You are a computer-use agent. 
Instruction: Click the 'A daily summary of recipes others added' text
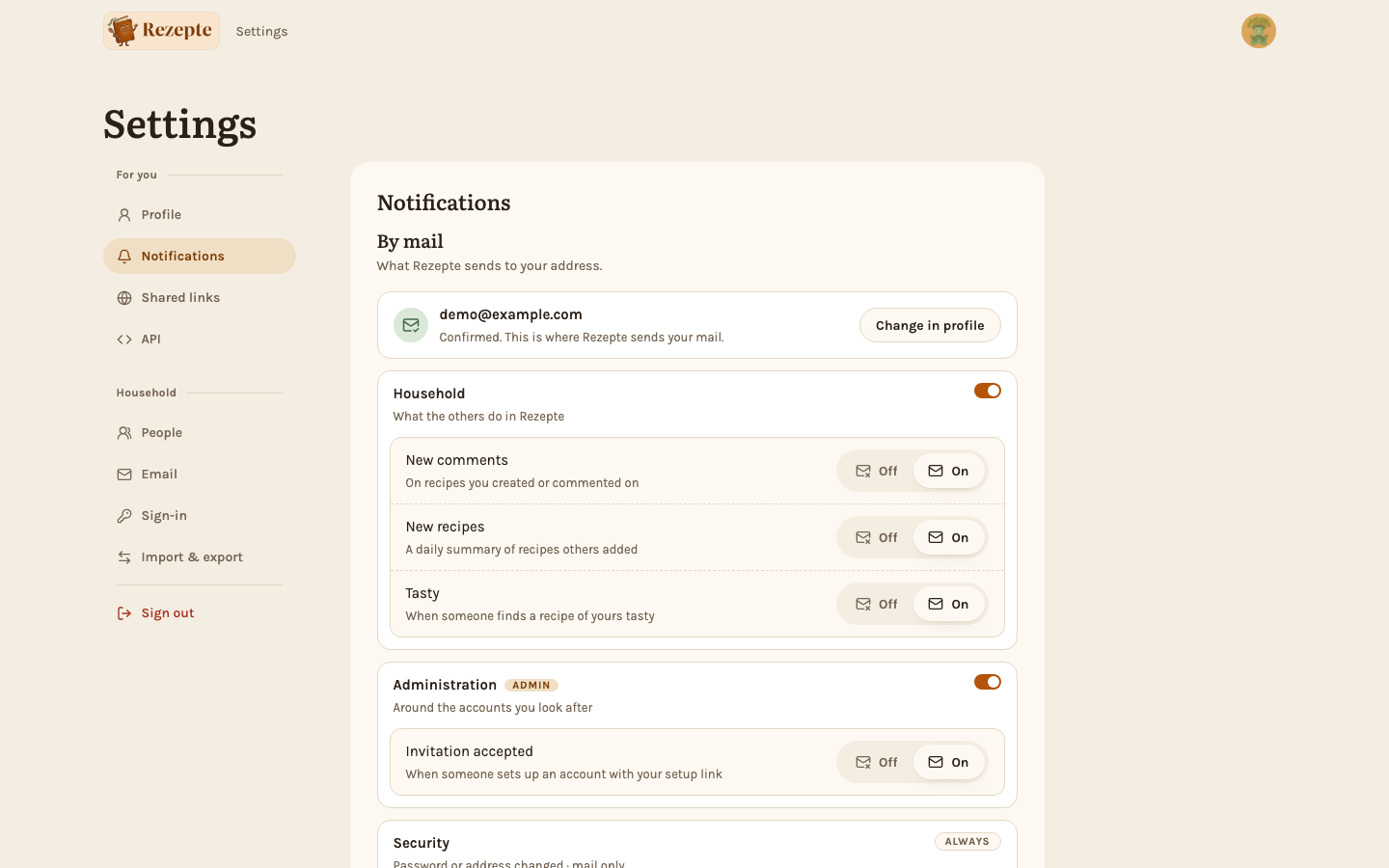(x=522, y=550)
